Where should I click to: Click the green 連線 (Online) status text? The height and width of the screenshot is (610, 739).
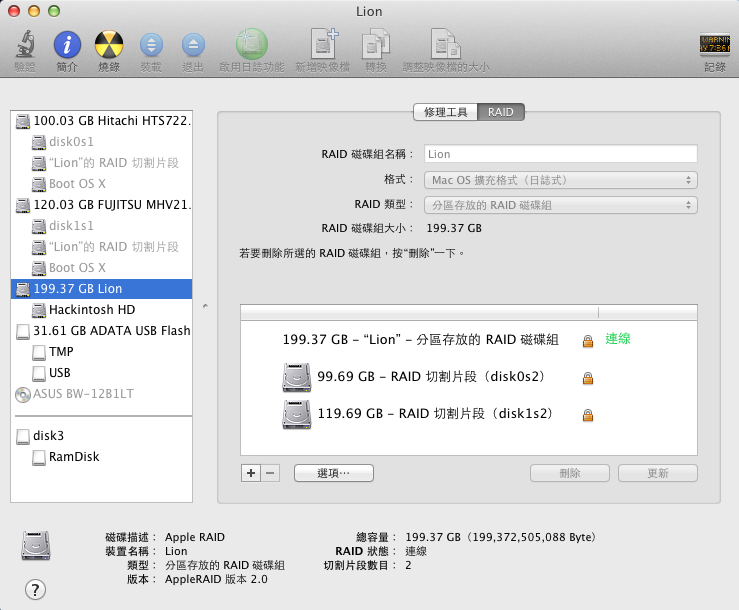pos(617,339)
